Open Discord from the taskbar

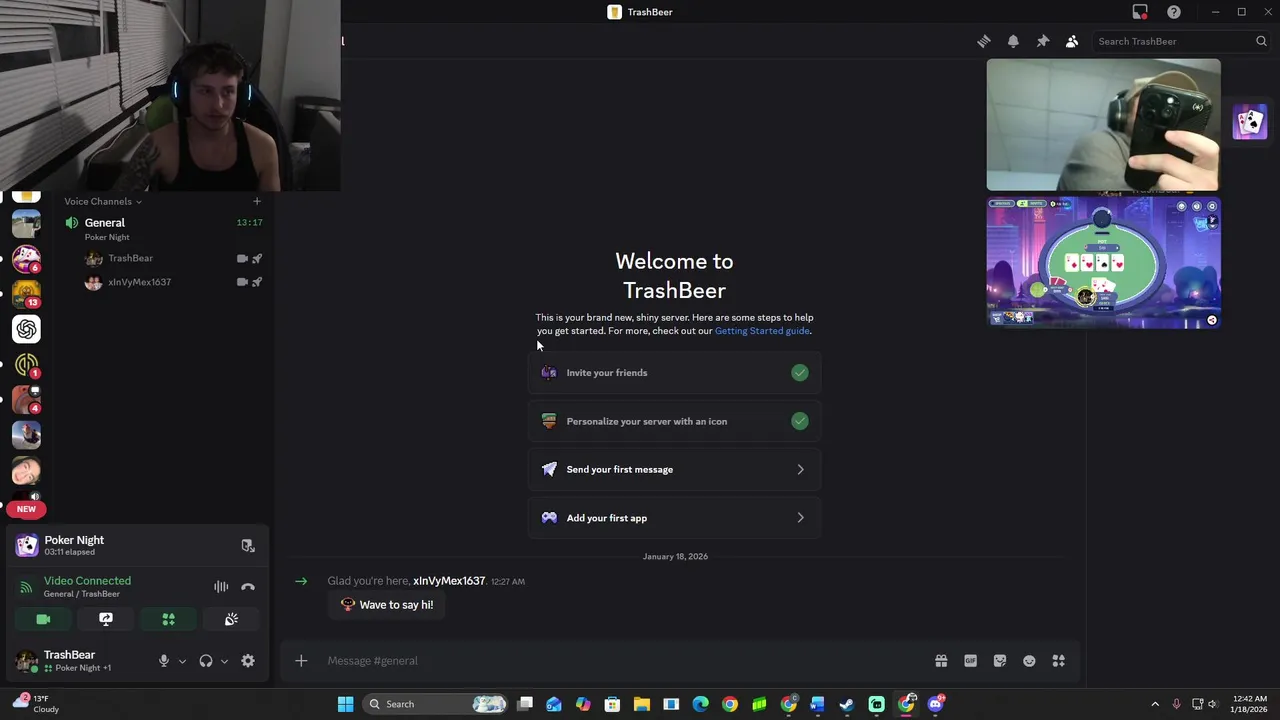point(935,704)
